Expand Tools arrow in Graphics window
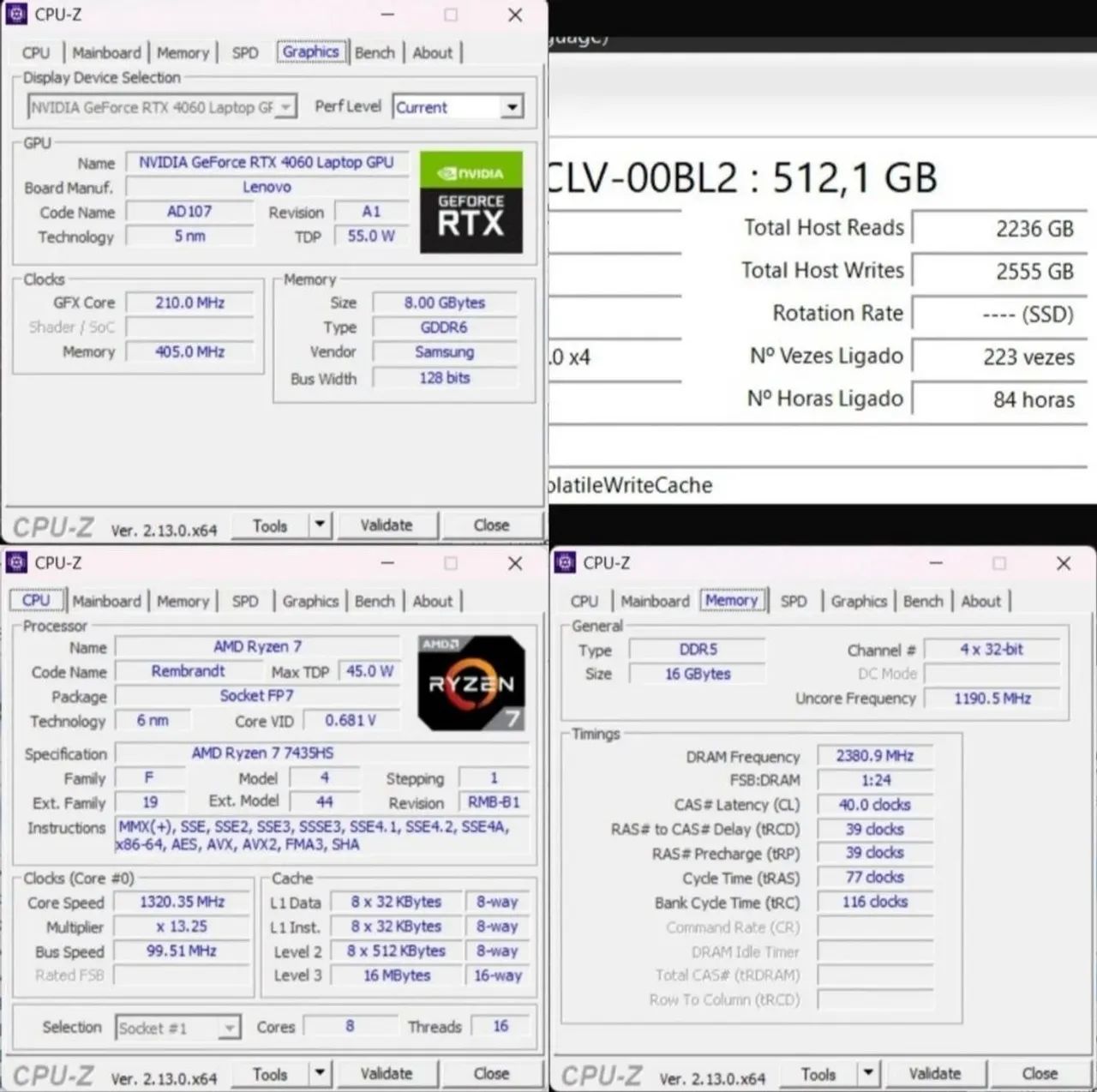The width and height of the screenshot is (1097, 1092). coord(320,525)
